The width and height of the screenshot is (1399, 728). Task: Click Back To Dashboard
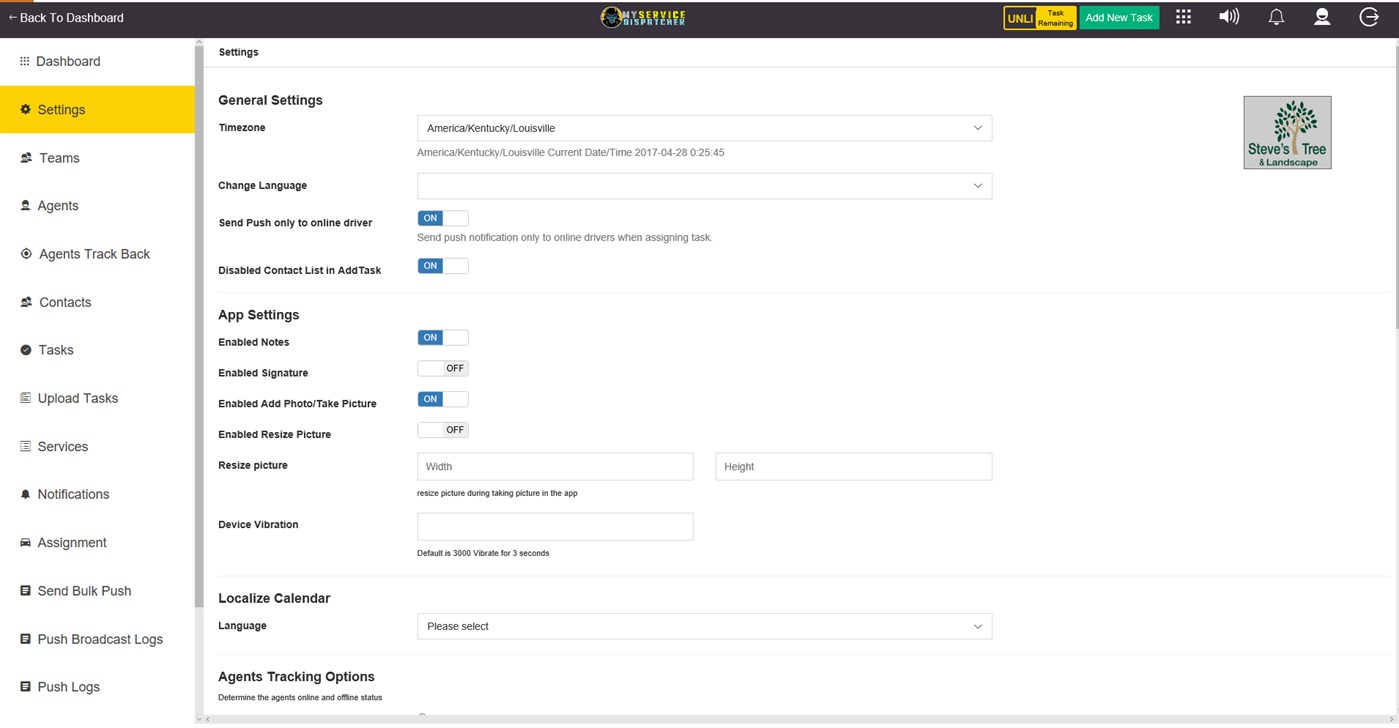tap(67, 17)
